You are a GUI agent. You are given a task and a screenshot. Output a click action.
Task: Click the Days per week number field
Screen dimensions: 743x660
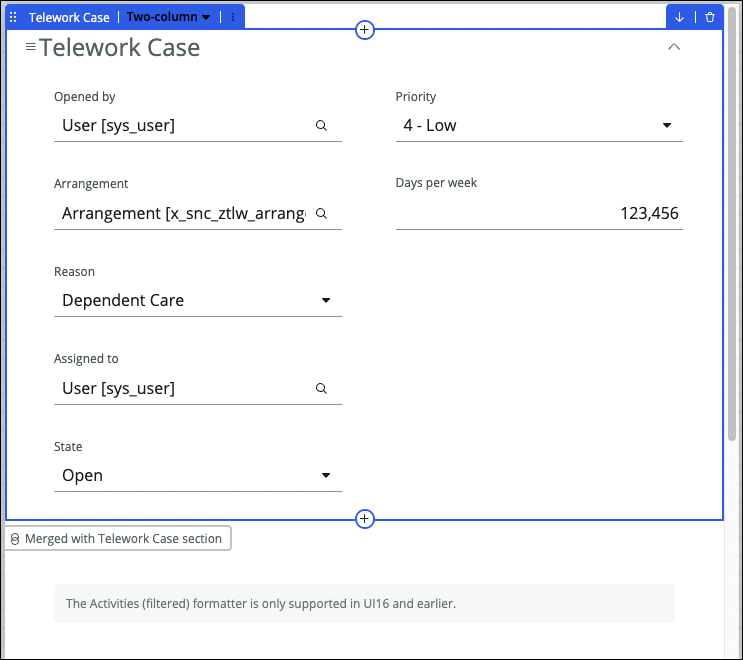point(539,213)
